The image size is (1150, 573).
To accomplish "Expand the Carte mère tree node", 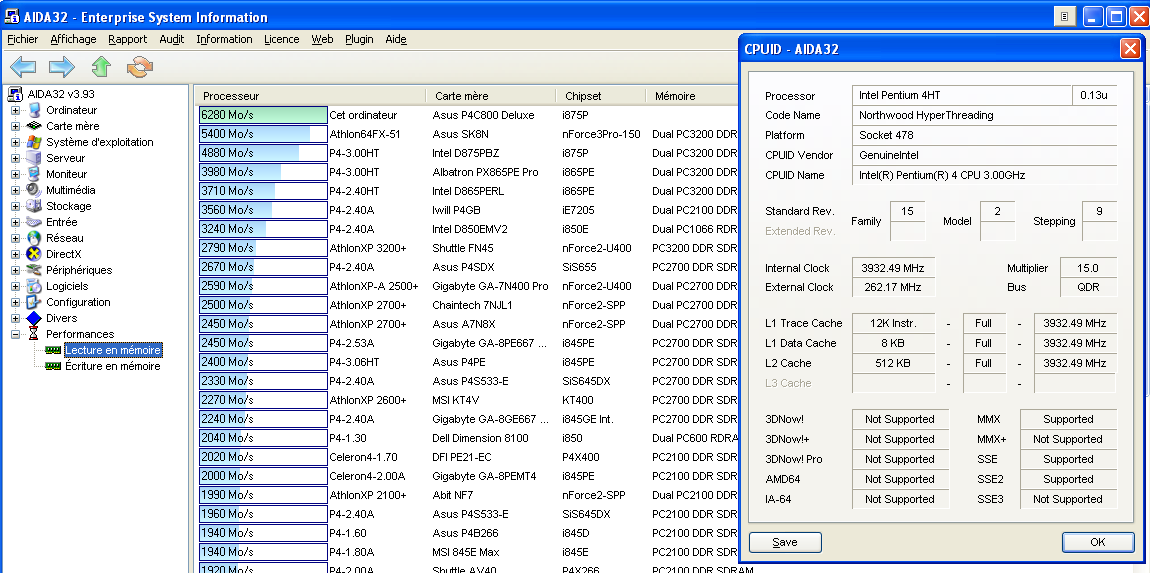I will (x=15, y=126).
